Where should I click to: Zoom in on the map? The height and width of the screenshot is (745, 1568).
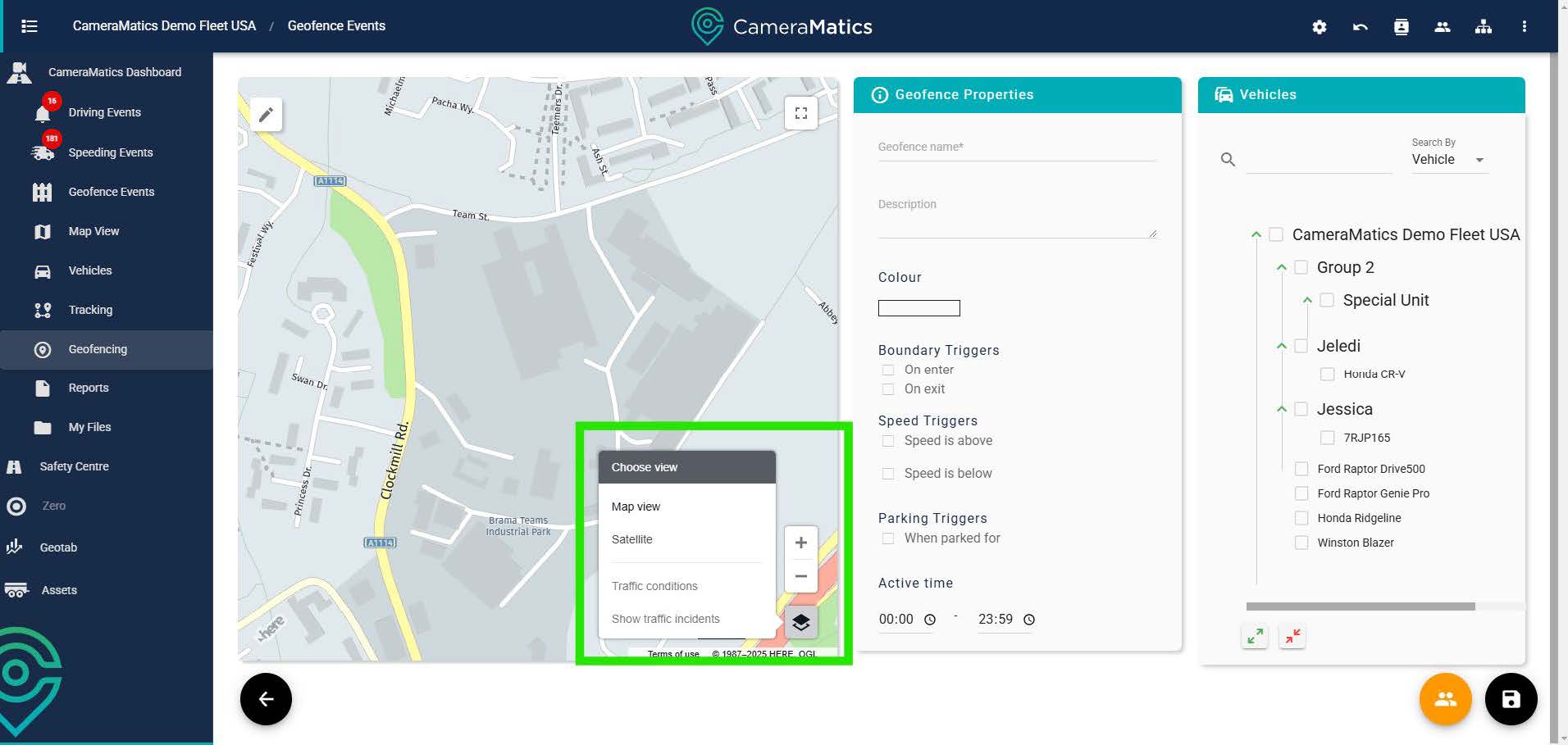[800, 543]
